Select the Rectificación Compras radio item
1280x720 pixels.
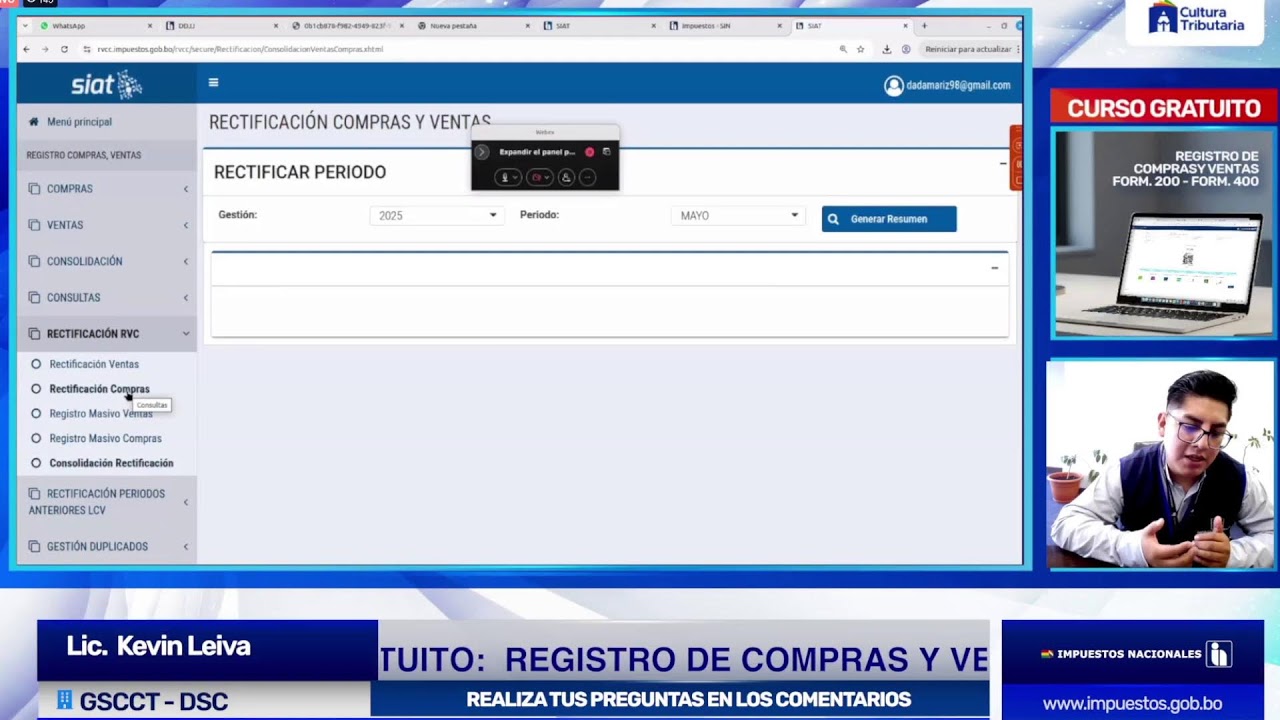90,389
